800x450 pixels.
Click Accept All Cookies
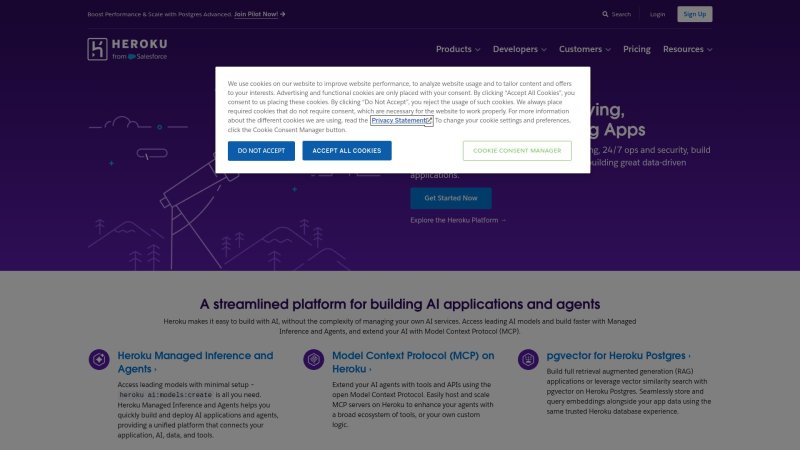pyautogui.click(x=347, y=151)
